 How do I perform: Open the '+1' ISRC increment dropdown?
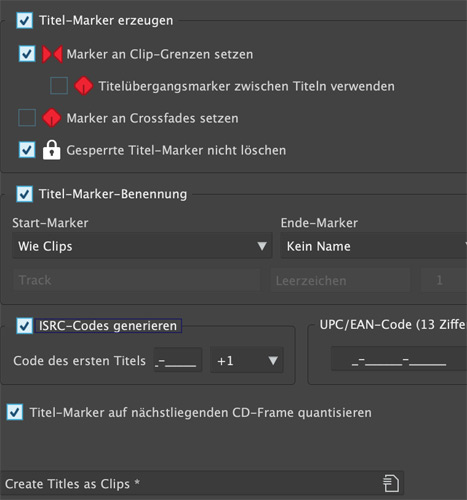pyautogui.click(x=247, y=360)
